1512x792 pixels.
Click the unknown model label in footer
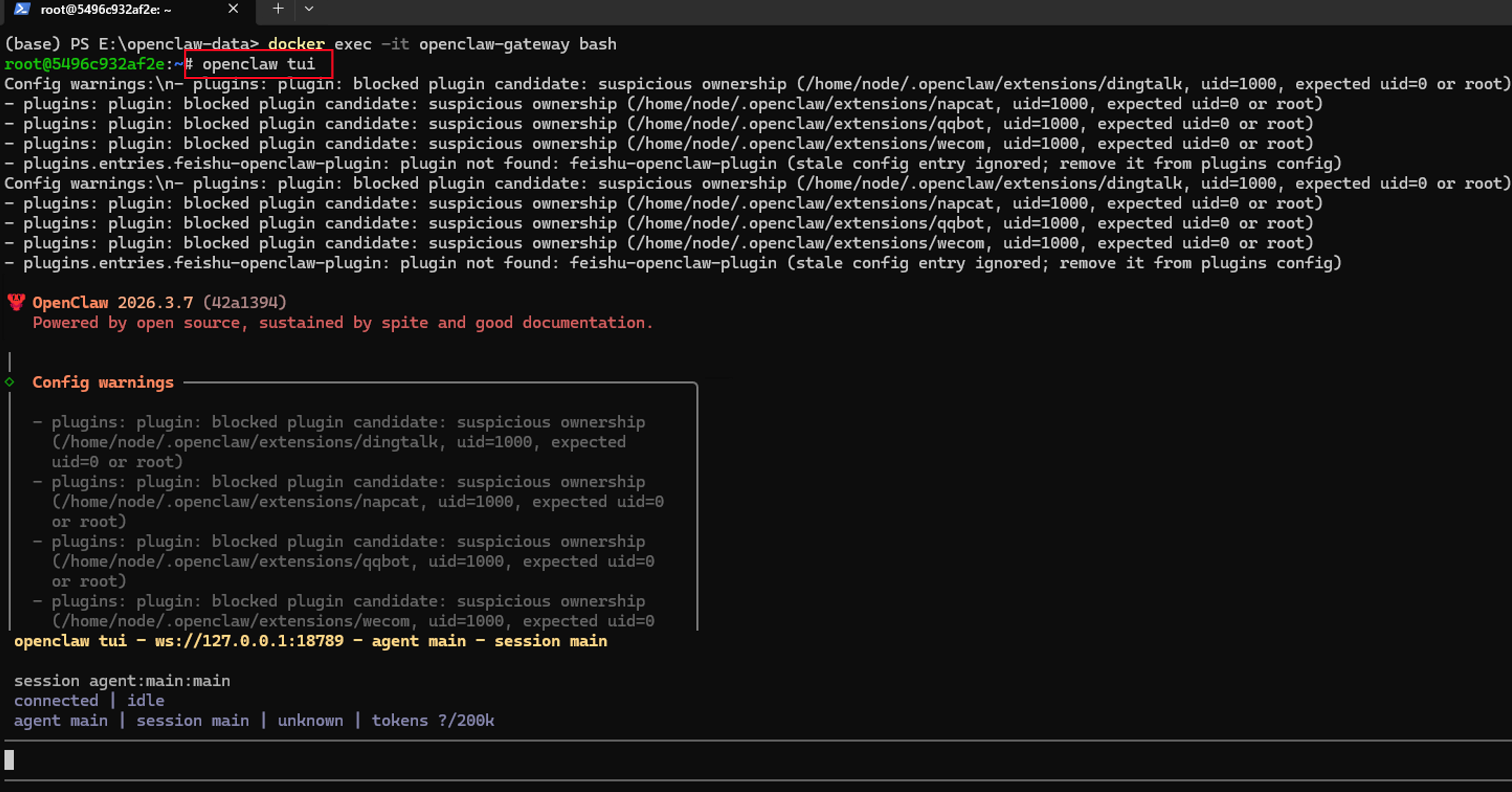point(310,720)
